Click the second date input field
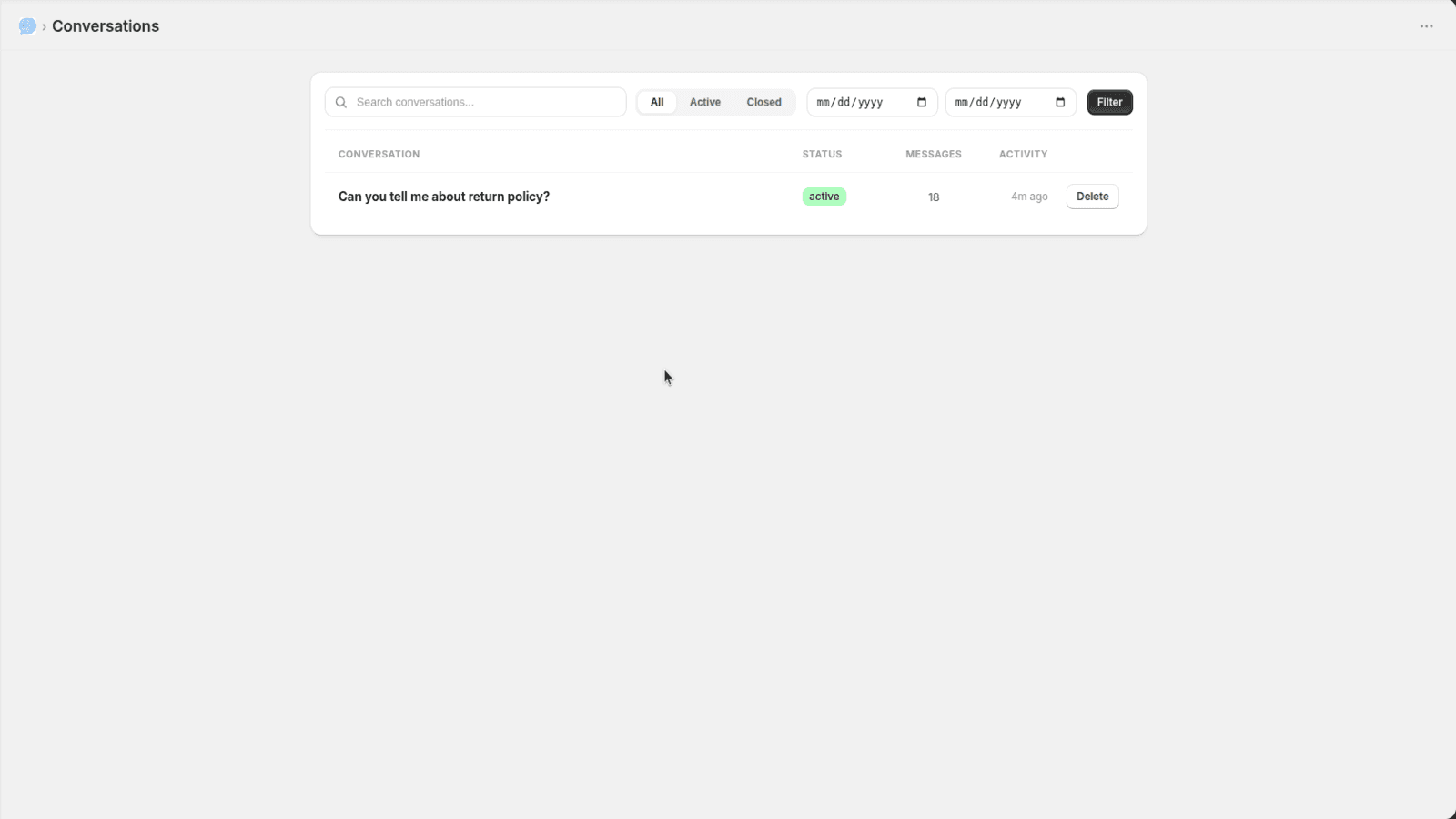This screenshot has width=1456, height=819. click(x=1010, y=103)
